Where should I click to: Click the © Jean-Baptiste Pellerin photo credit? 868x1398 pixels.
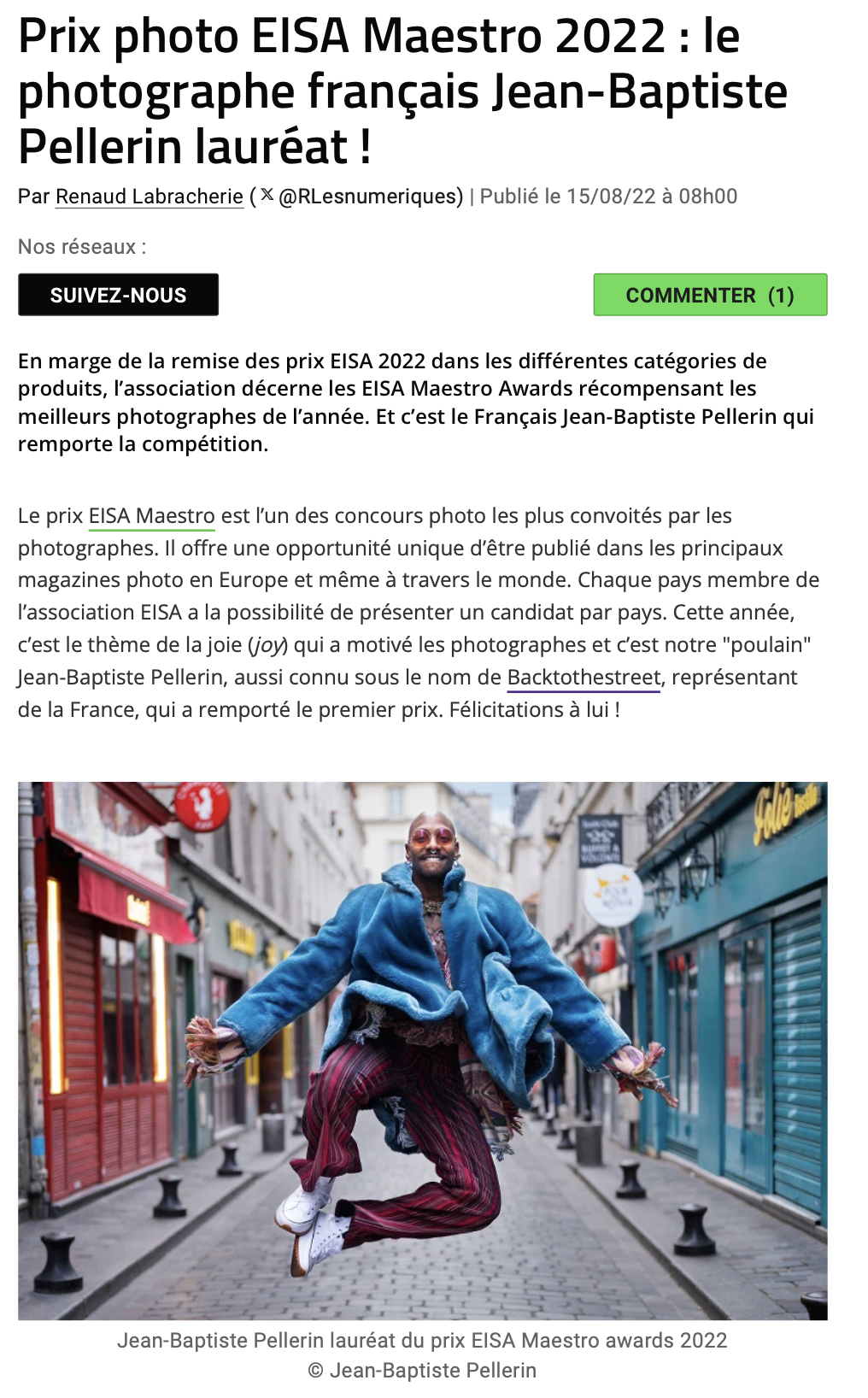(422, 1371)
